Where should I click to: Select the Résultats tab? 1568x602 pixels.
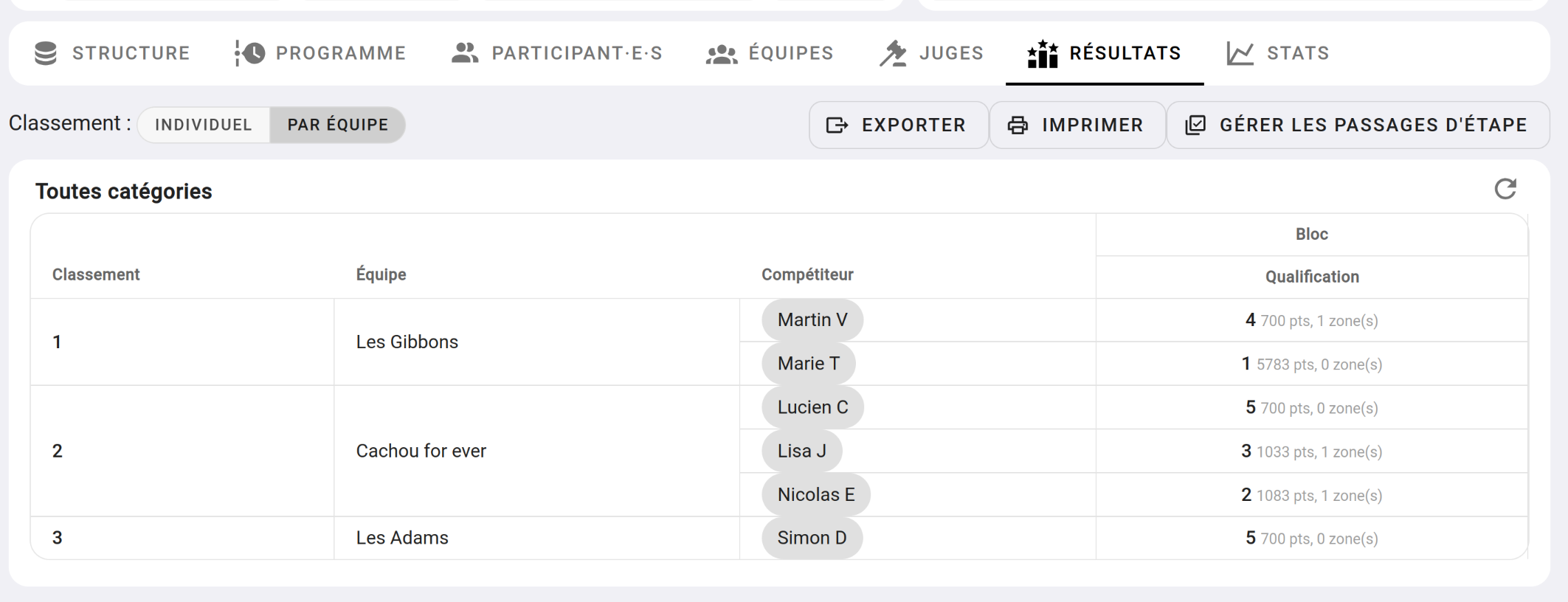[1105, 53]
